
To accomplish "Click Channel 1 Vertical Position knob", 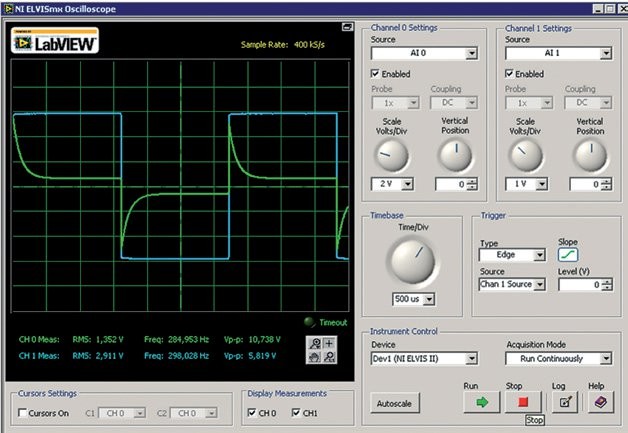I will pos(591,156).
